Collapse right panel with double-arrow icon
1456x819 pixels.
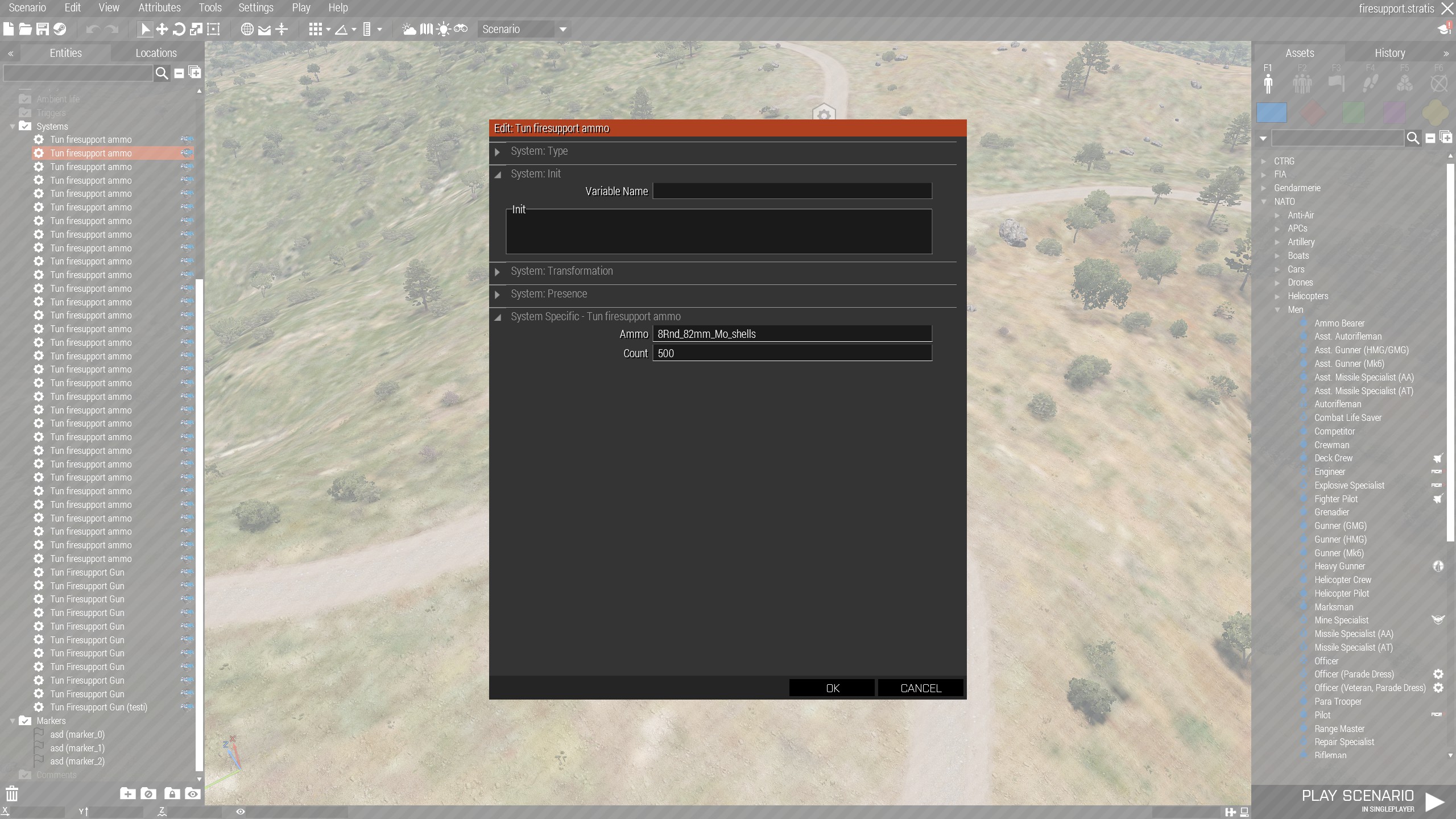pos(1446,53)
